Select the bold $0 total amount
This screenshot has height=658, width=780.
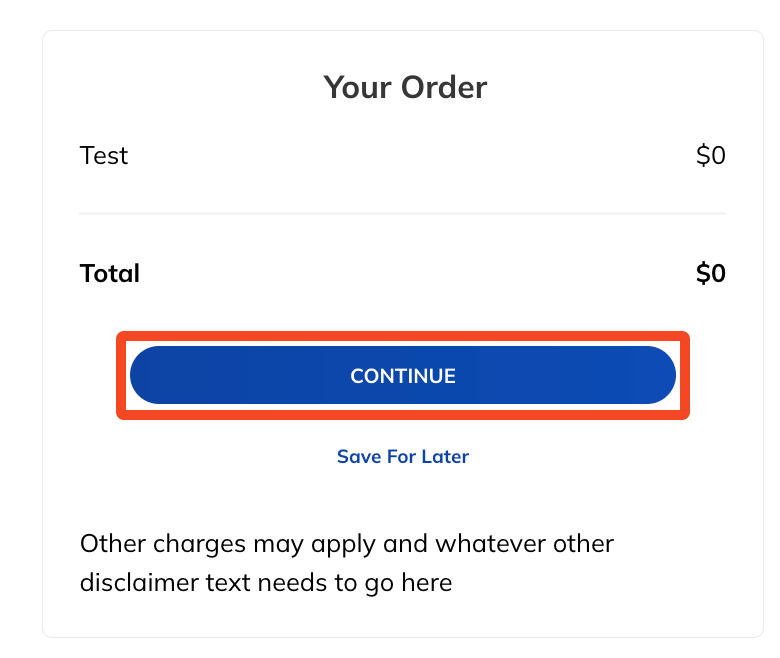pyautogui.click(x=710, y=273)
